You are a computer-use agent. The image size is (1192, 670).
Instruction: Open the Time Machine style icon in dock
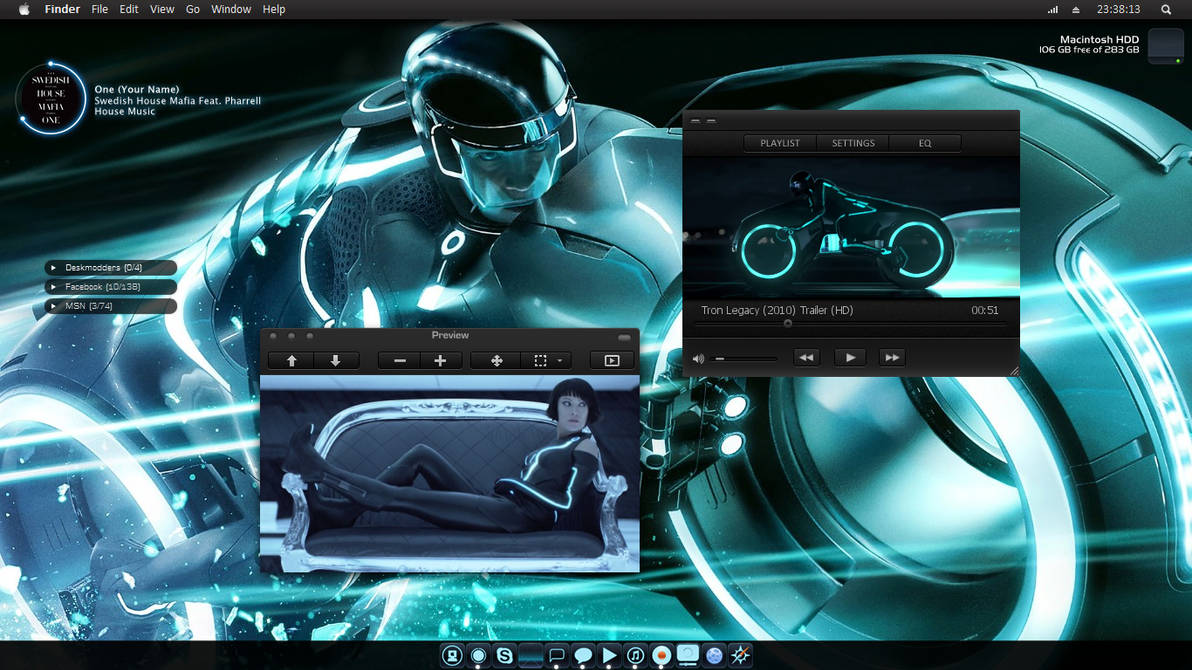688,655
